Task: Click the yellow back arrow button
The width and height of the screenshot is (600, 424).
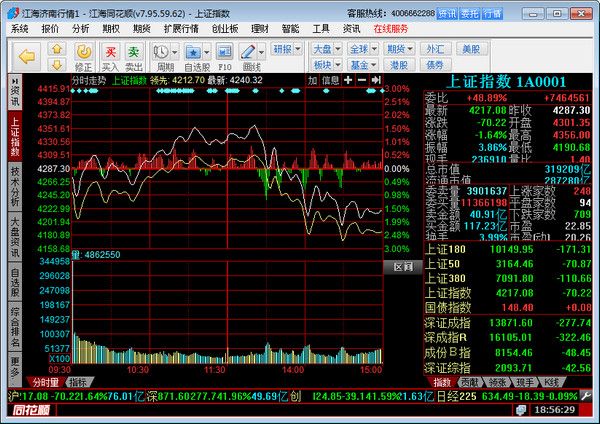Action: click(27, 57)
